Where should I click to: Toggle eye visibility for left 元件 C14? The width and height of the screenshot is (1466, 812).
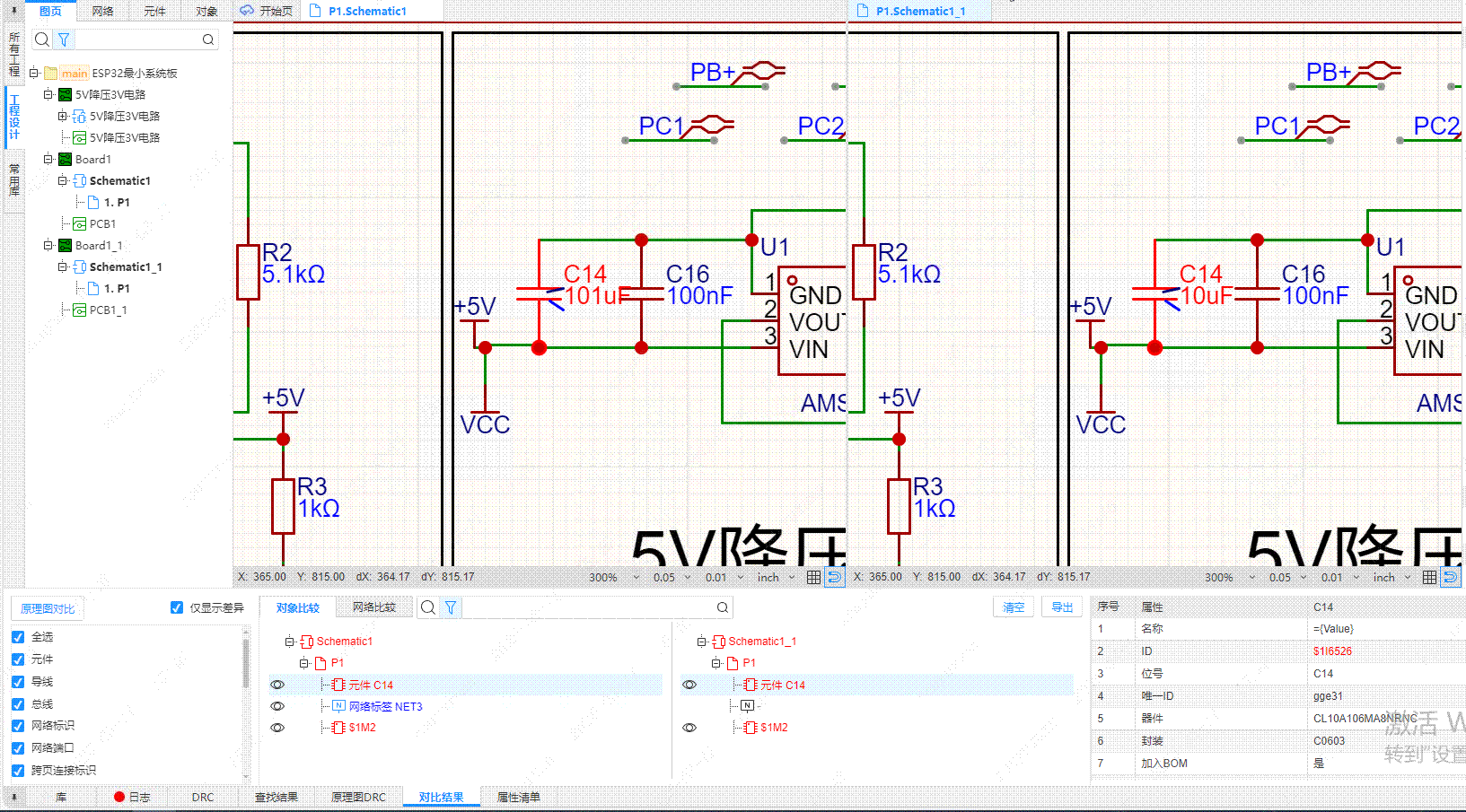click(x=277, y=685)
